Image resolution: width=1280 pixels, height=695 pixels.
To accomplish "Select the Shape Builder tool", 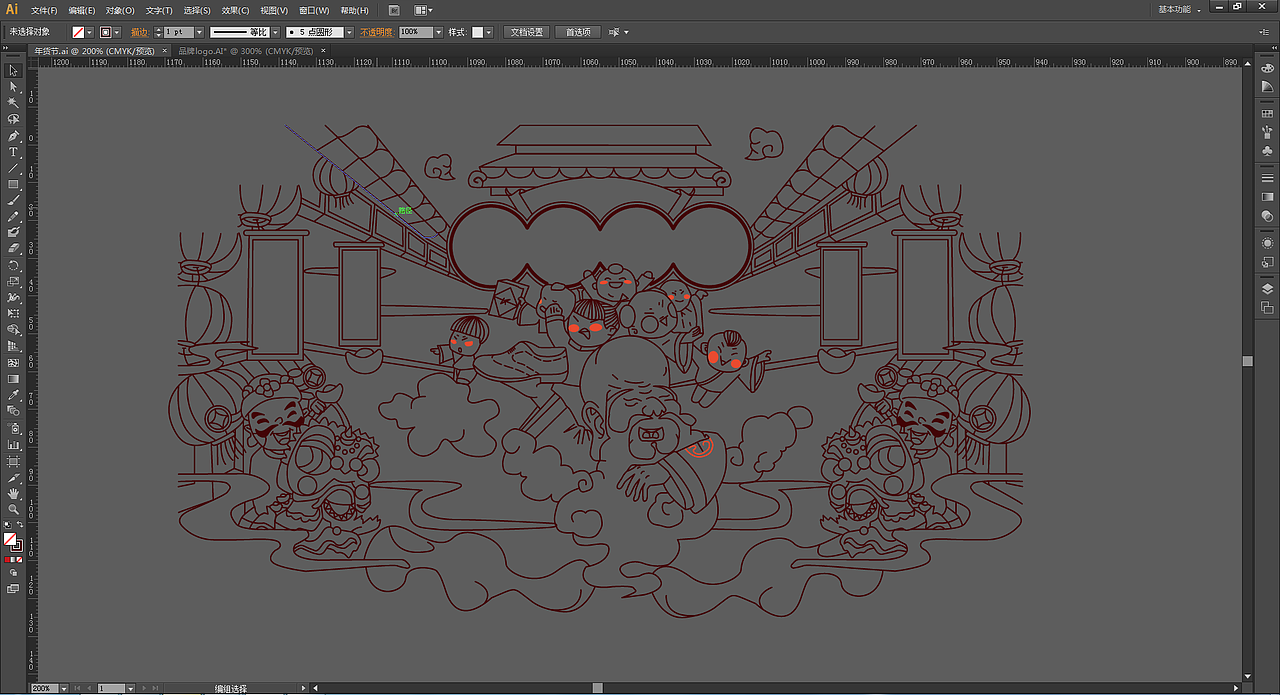I will (x=13, y=330).
